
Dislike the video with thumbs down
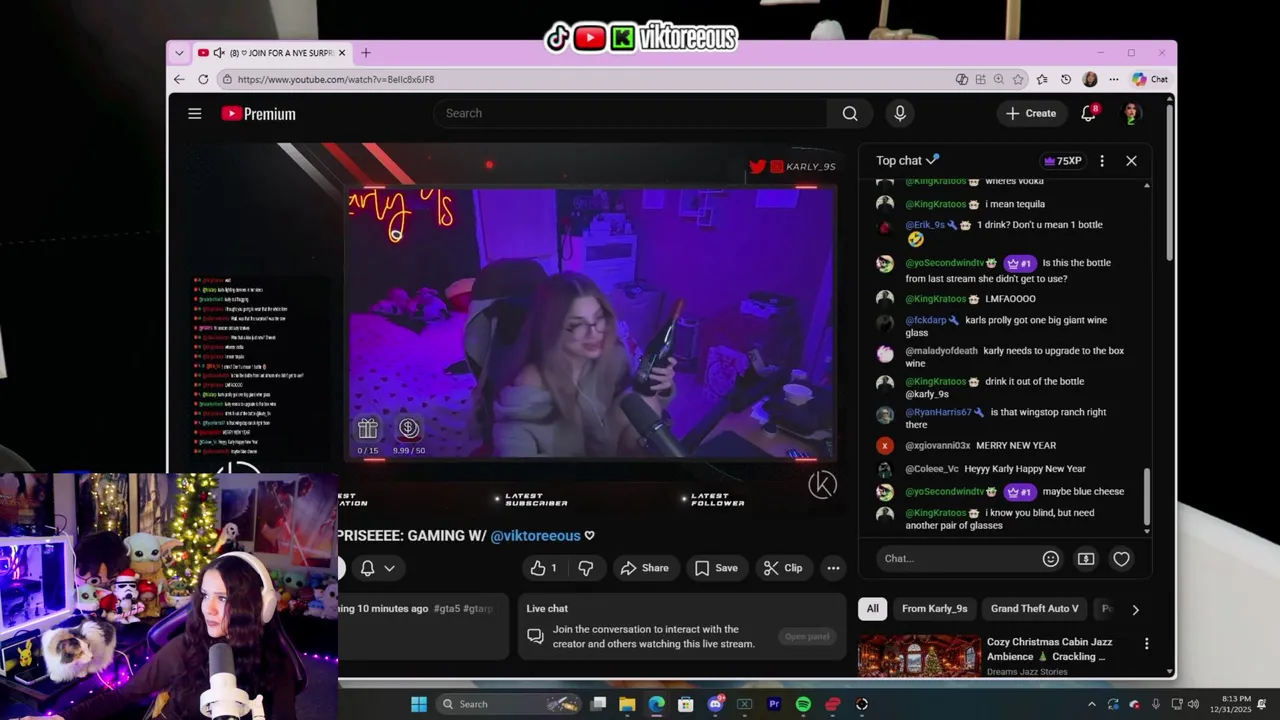[x=586, y=568]
